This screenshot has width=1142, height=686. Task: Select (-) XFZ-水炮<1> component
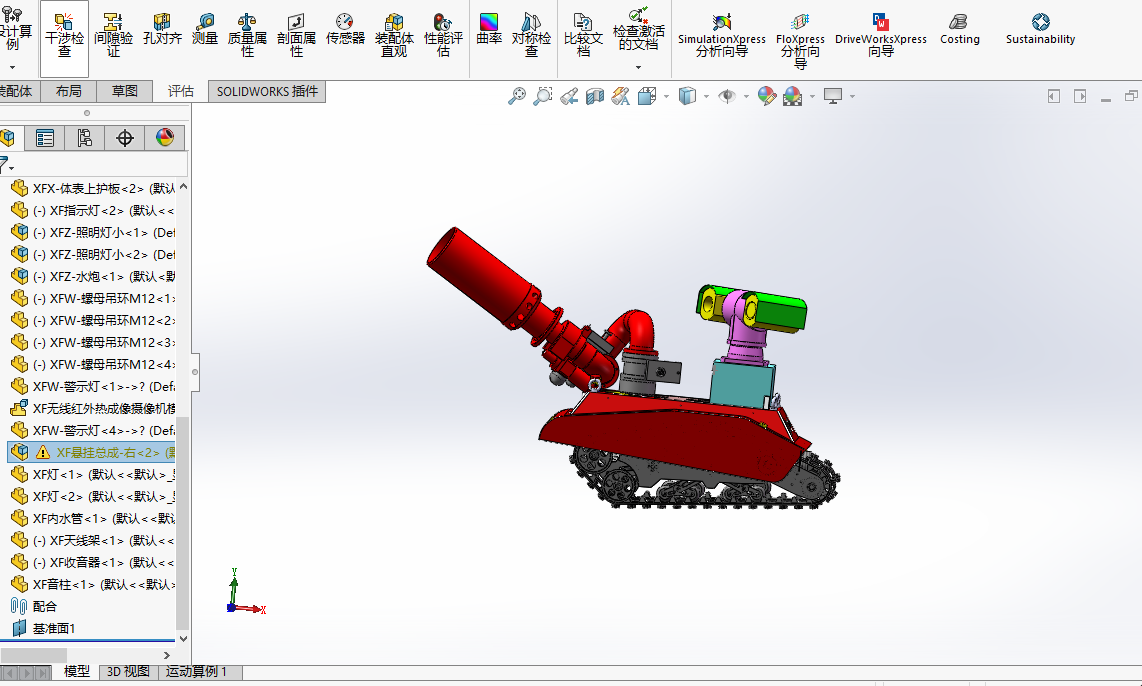[91, 277]
